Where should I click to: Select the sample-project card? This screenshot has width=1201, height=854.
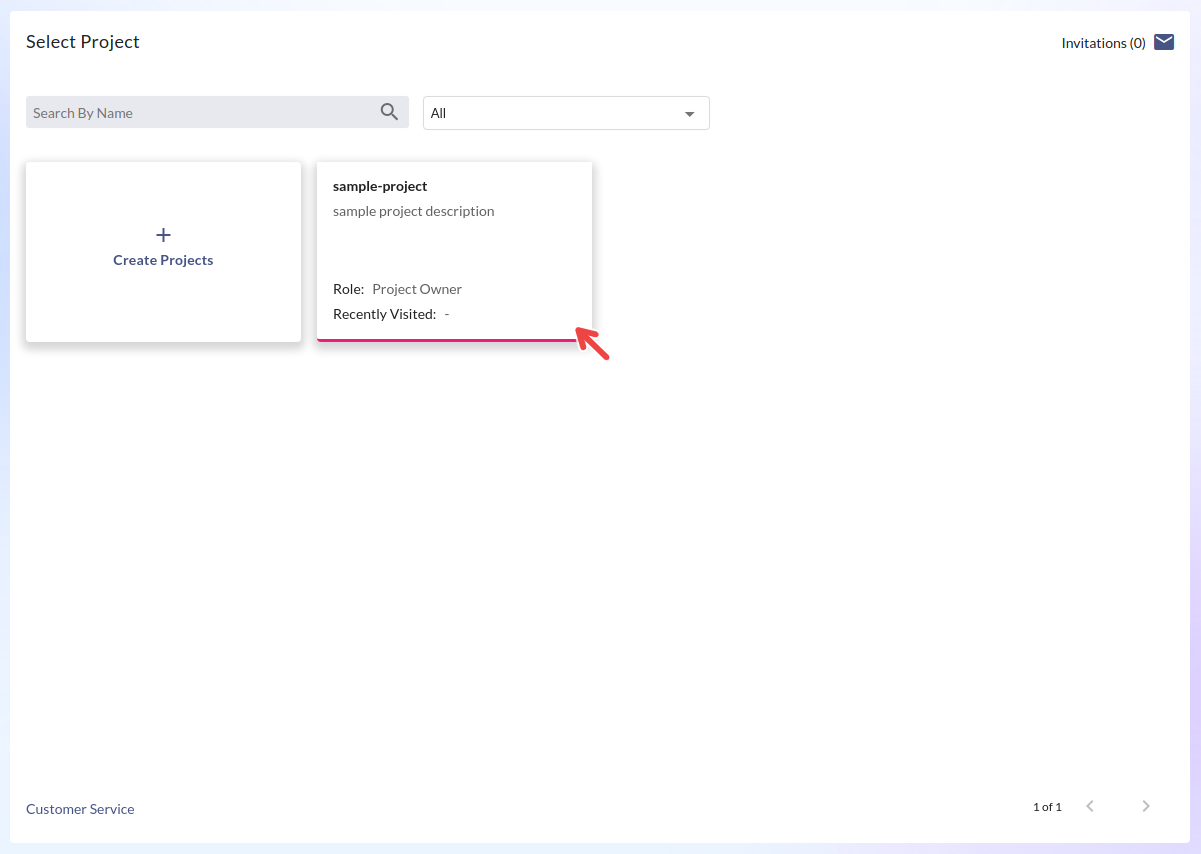coord(454,250)
